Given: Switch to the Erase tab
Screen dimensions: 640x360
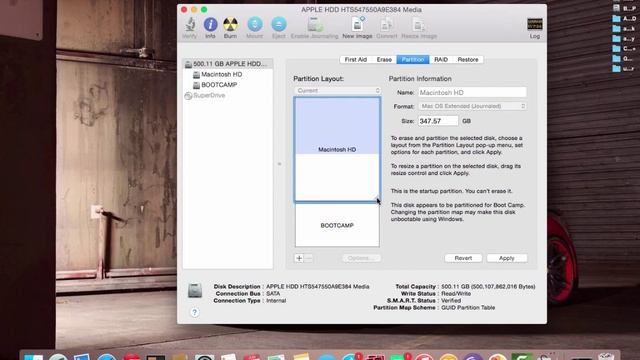Looking at the screenshot, I should point(384,60).
